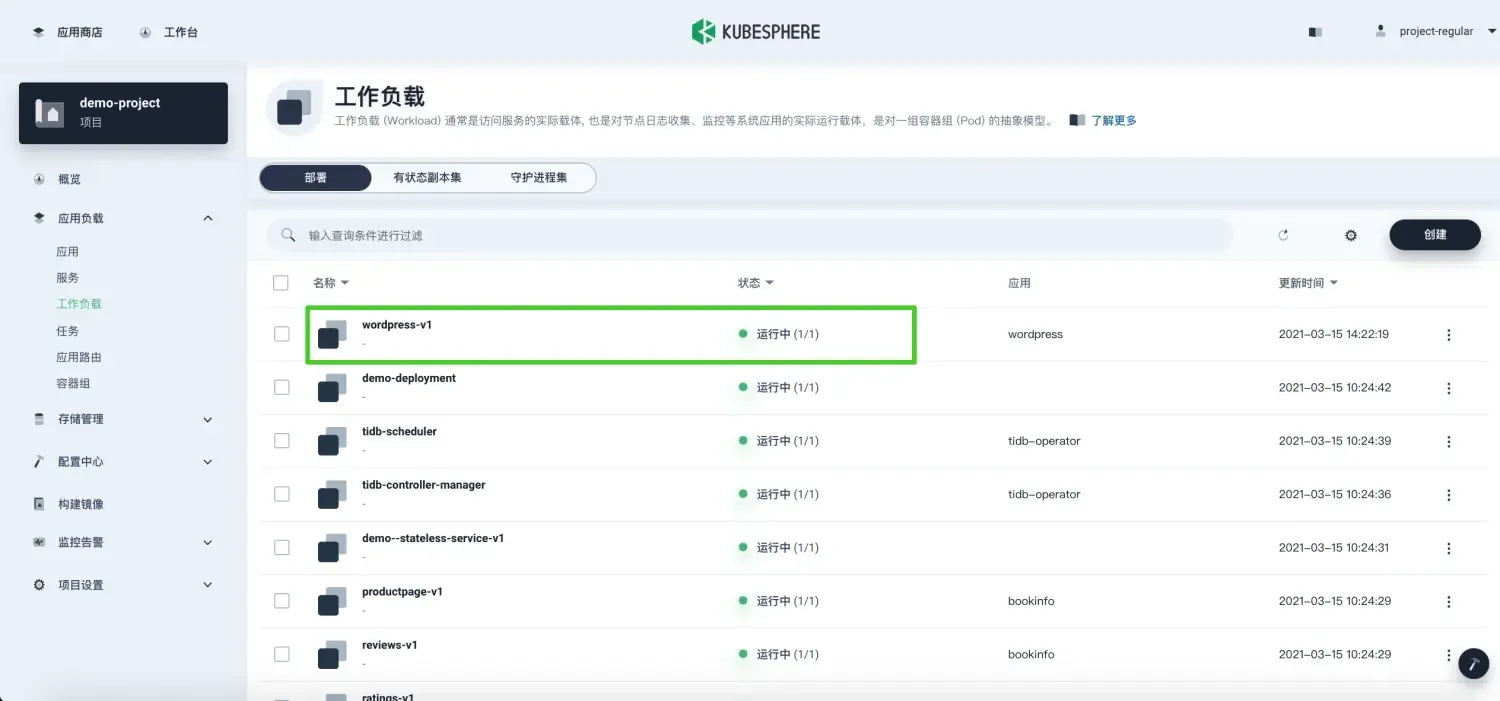This screenshot has width=1500, height=701.
Task: Expand the project-regular account dropdown
Action: pyautogui.click(x=1438, y=31)
